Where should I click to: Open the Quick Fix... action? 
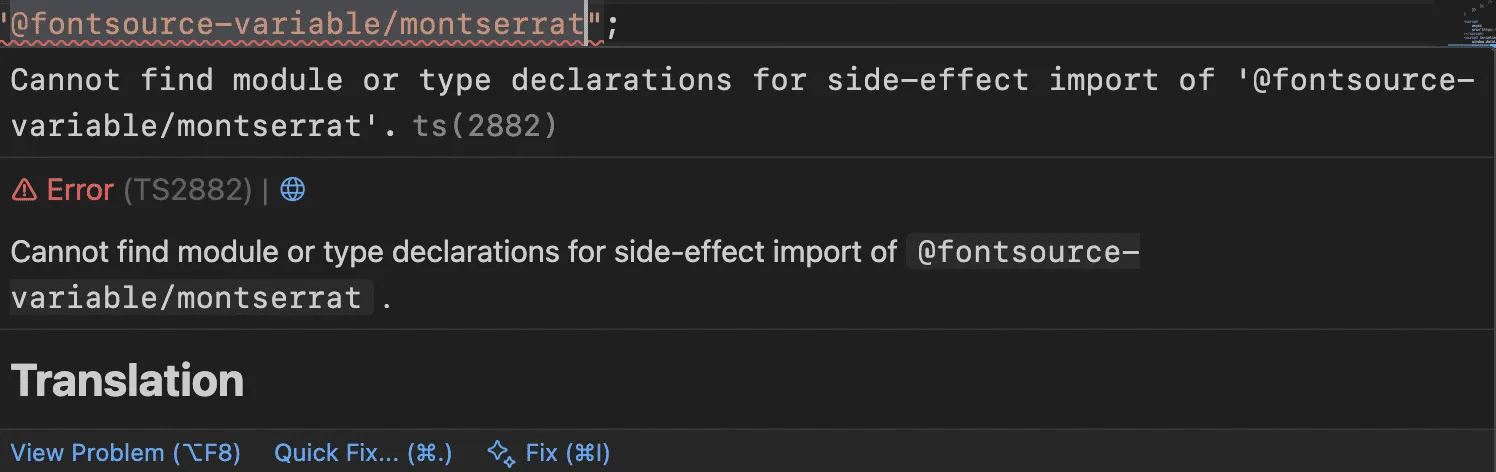click(x=363, y=453)
